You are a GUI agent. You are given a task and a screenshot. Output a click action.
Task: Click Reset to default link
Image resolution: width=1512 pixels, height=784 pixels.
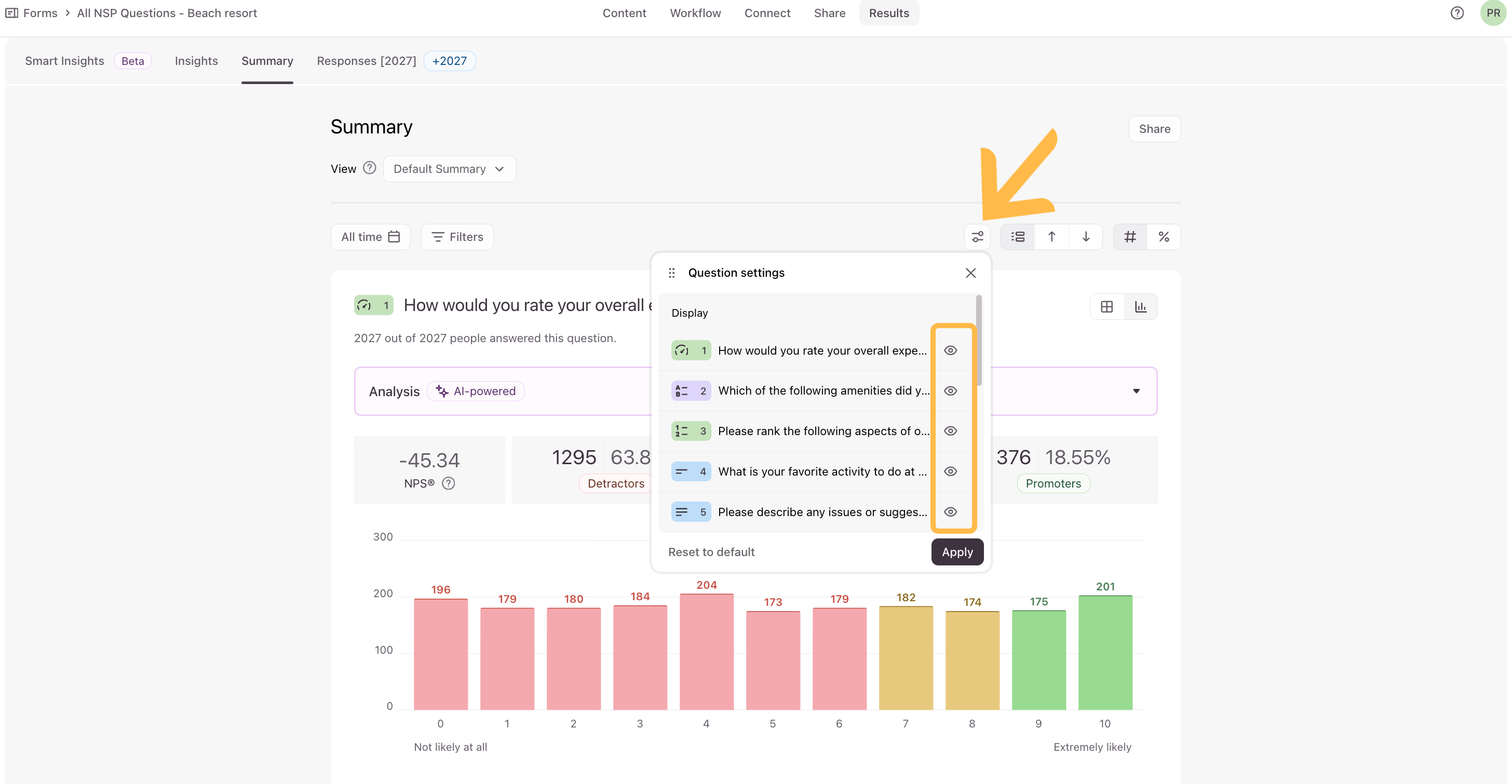tap(711, 551)
